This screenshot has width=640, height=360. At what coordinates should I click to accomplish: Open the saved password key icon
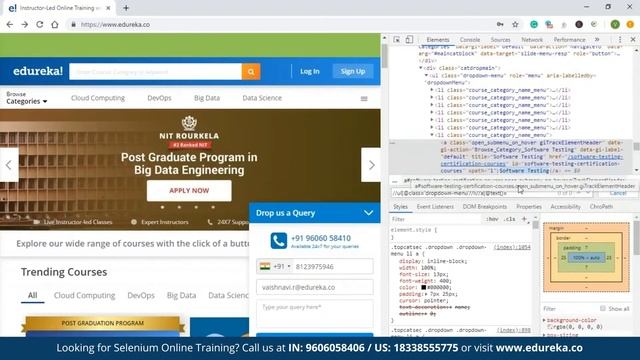click(500, 24)
